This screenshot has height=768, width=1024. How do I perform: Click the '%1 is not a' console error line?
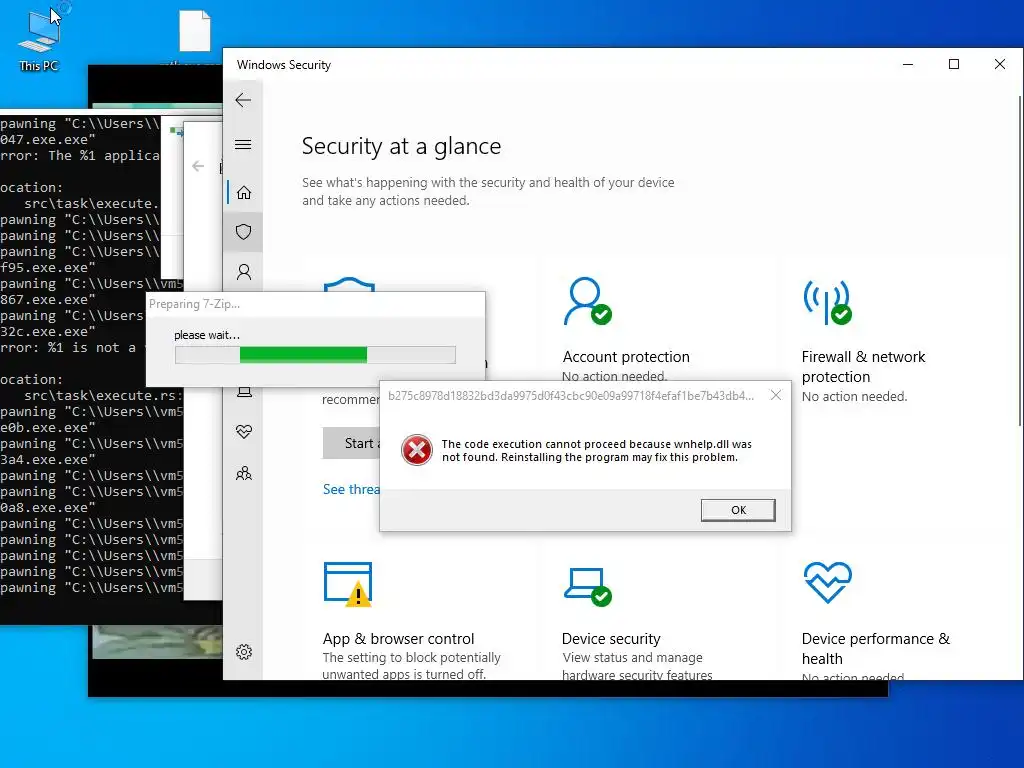[69, 347]
